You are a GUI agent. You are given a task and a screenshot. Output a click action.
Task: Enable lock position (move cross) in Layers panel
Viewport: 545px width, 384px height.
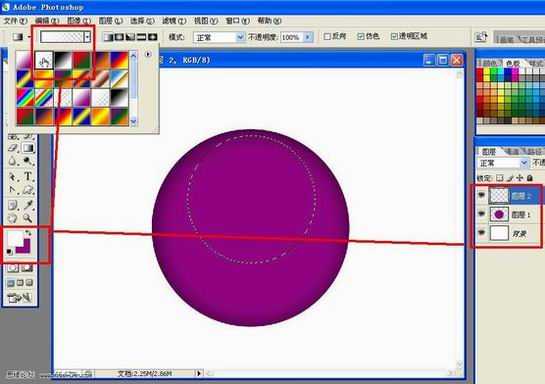point(520,178)
